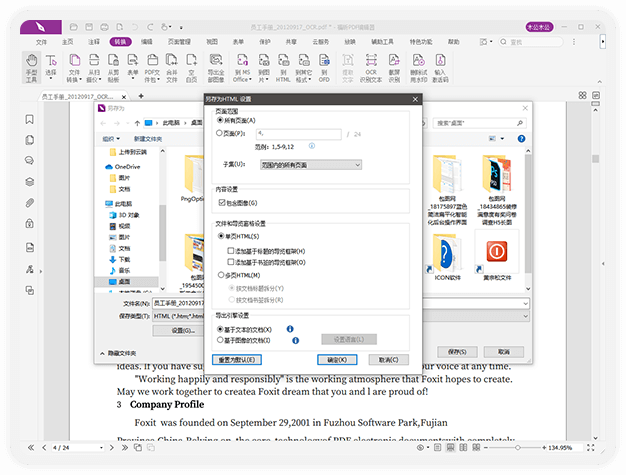Switch to 编辑 ribbon tab

pos(147,42)
